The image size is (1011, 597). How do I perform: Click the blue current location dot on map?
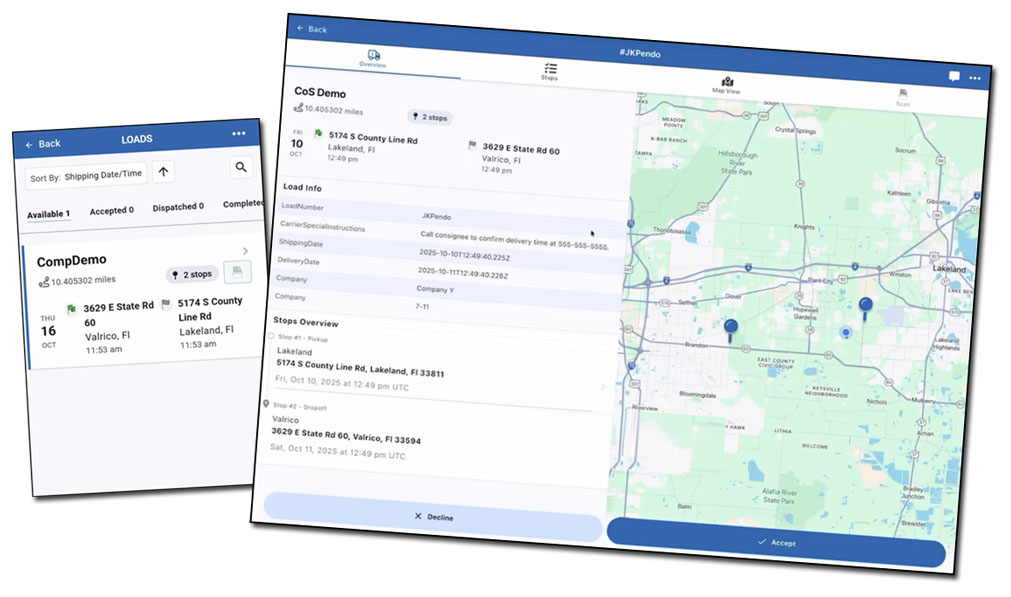point(845,332)
